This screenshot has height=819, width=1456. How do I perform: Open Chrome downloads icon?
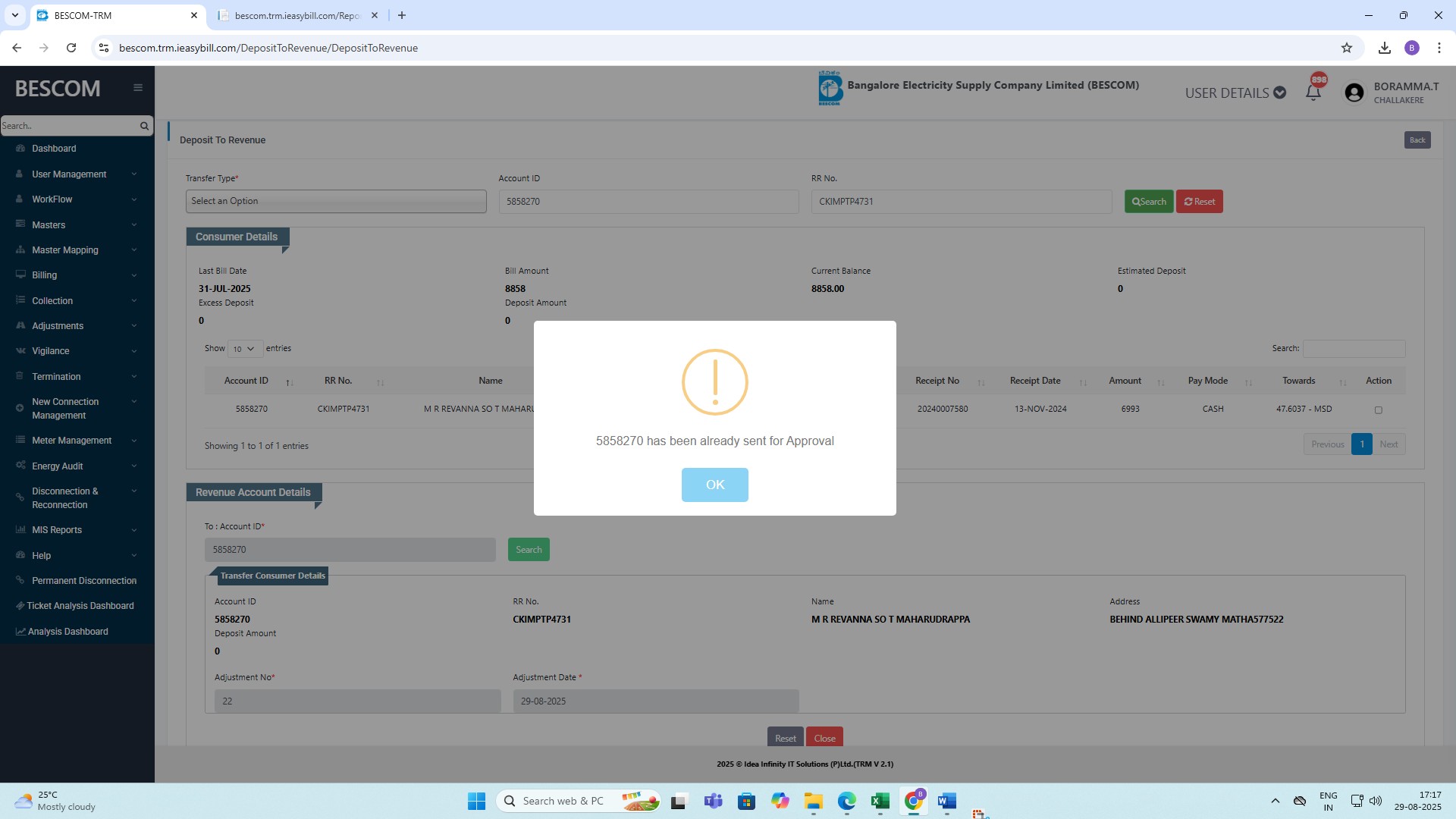tap(1384, 48)
